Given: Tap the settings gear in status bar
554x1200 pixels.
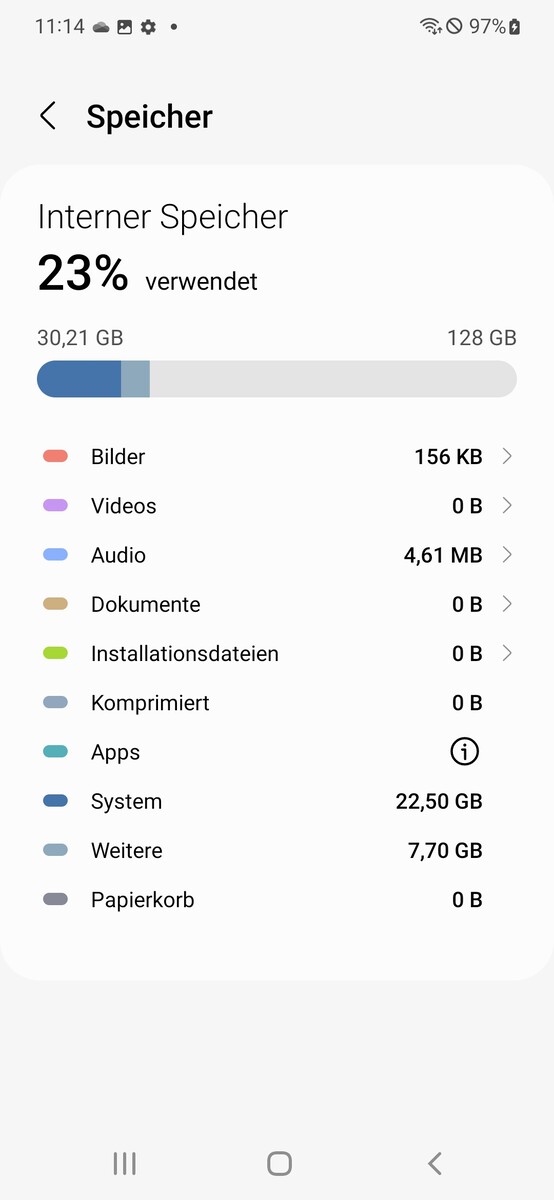Looking at the screenshot, I should click(148, 27).
